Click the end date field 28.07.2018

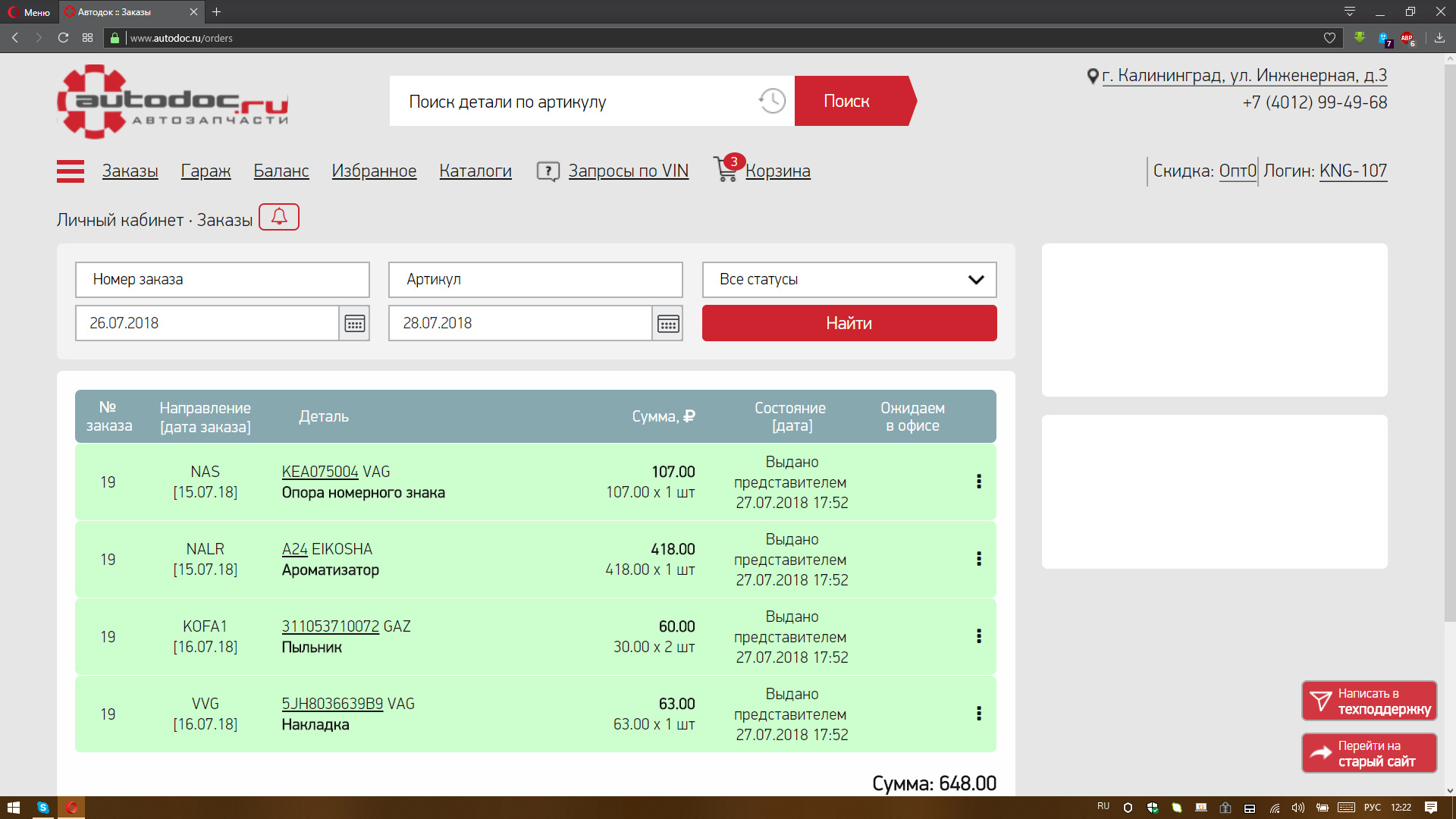coord(520,323)
